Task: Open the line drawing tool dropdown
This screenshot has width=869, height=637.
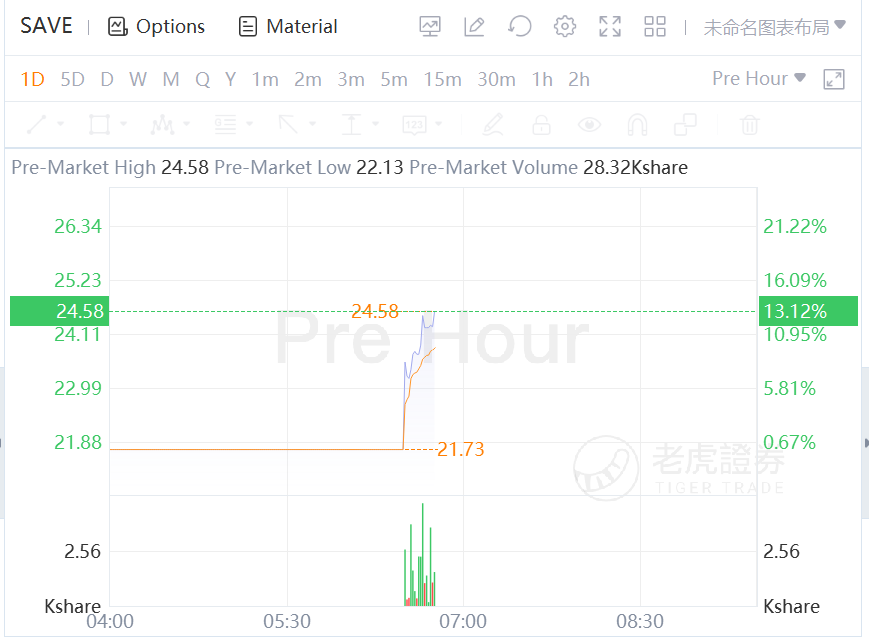Action: (x=45, y=125)
